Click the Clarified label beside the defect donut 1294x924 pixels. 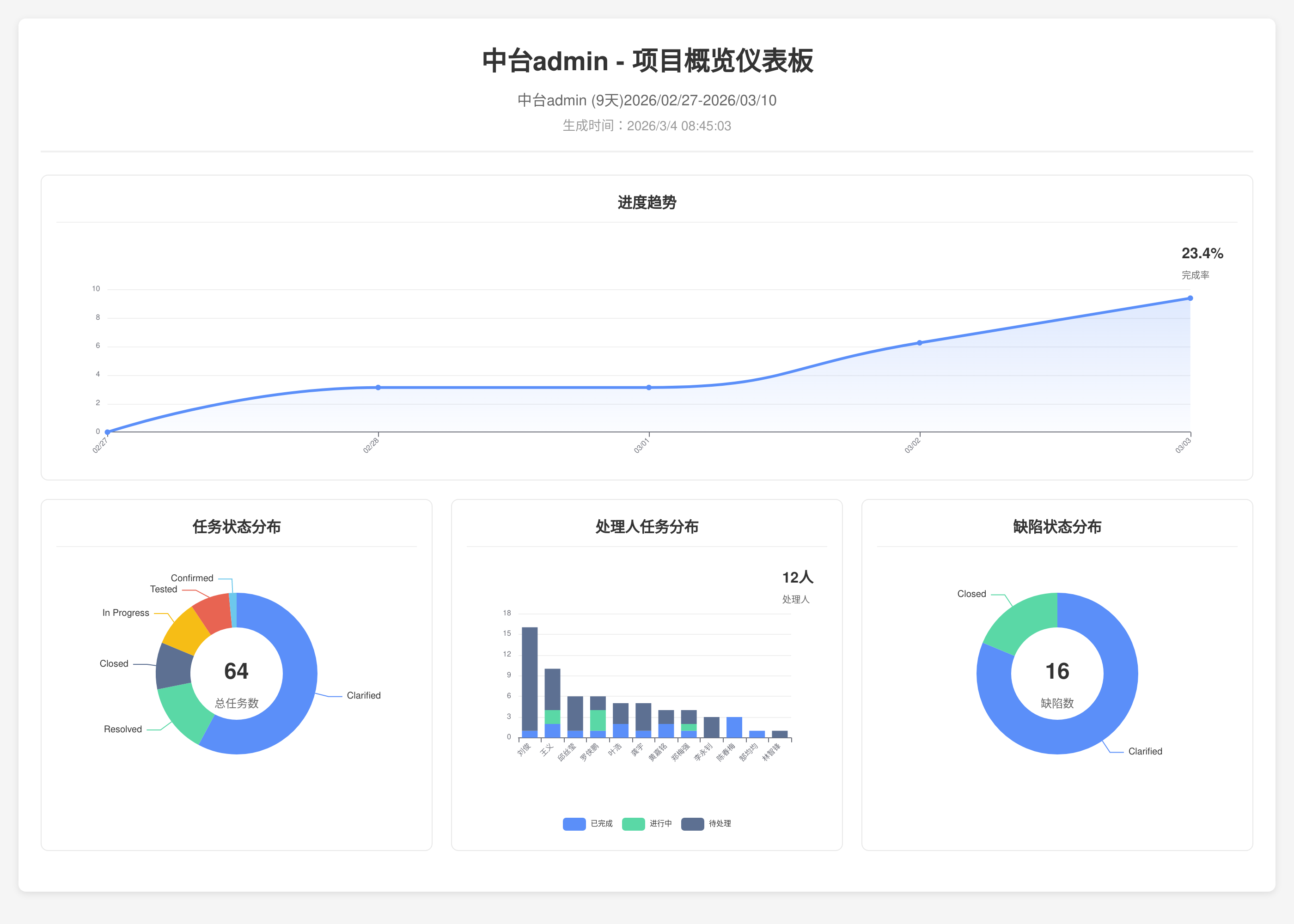pyautogui.click(x=1145, y=751)
